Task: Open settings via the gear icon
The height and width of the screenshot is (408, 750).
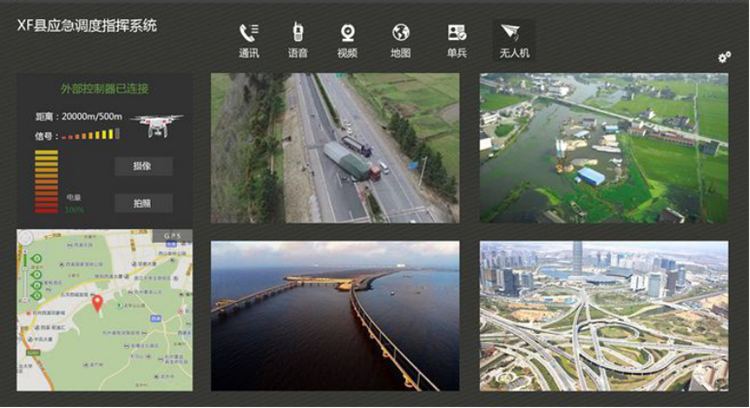Action: click(x=724, y=57)
